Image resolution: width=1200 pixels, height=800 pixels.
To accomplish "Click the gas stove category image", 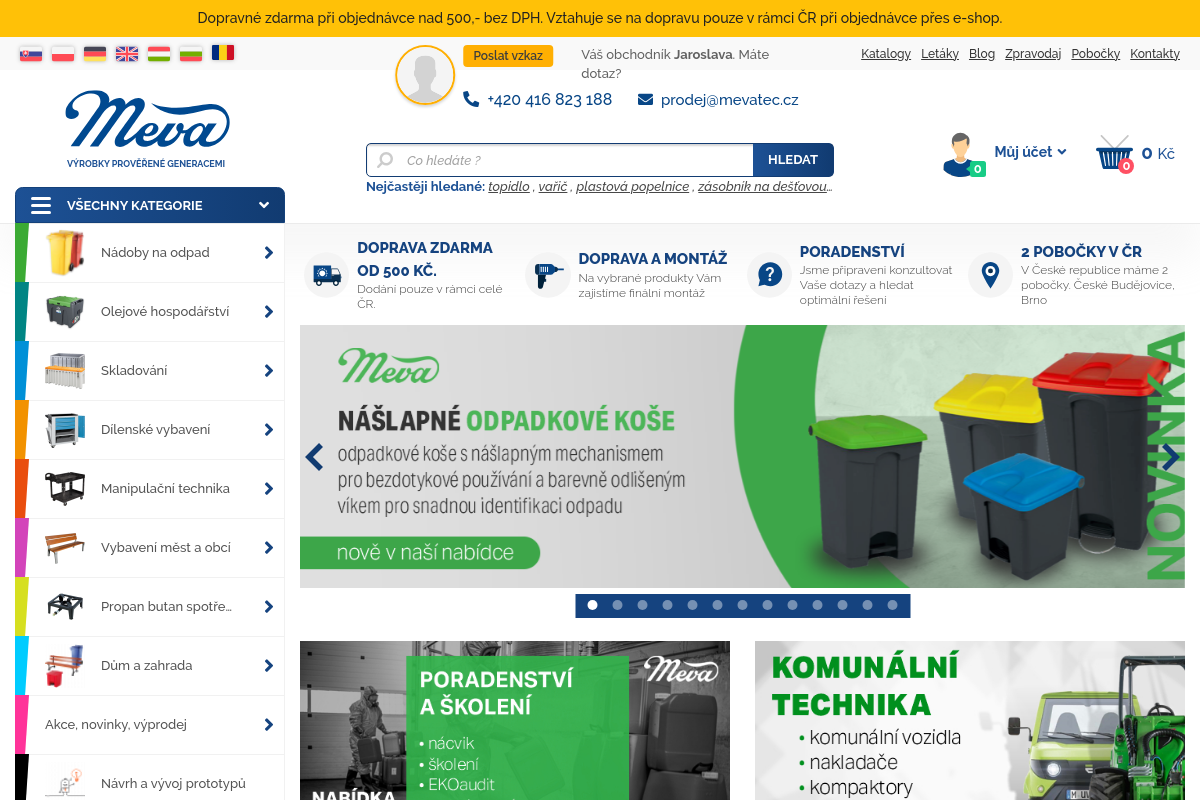I will pos(65,607).
